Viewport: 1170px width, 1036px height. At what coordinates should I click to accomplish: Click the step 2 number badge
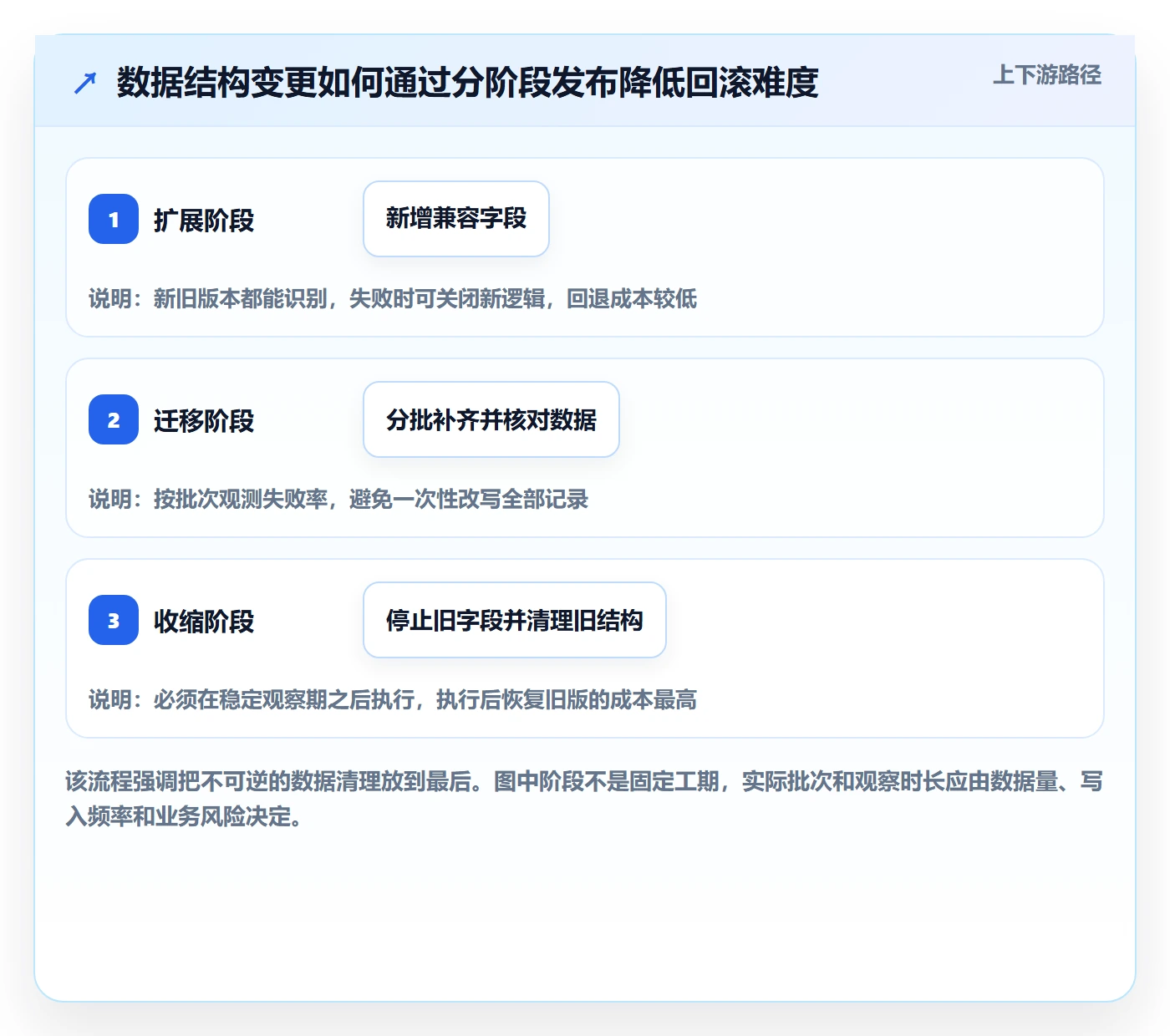(114, 419)
